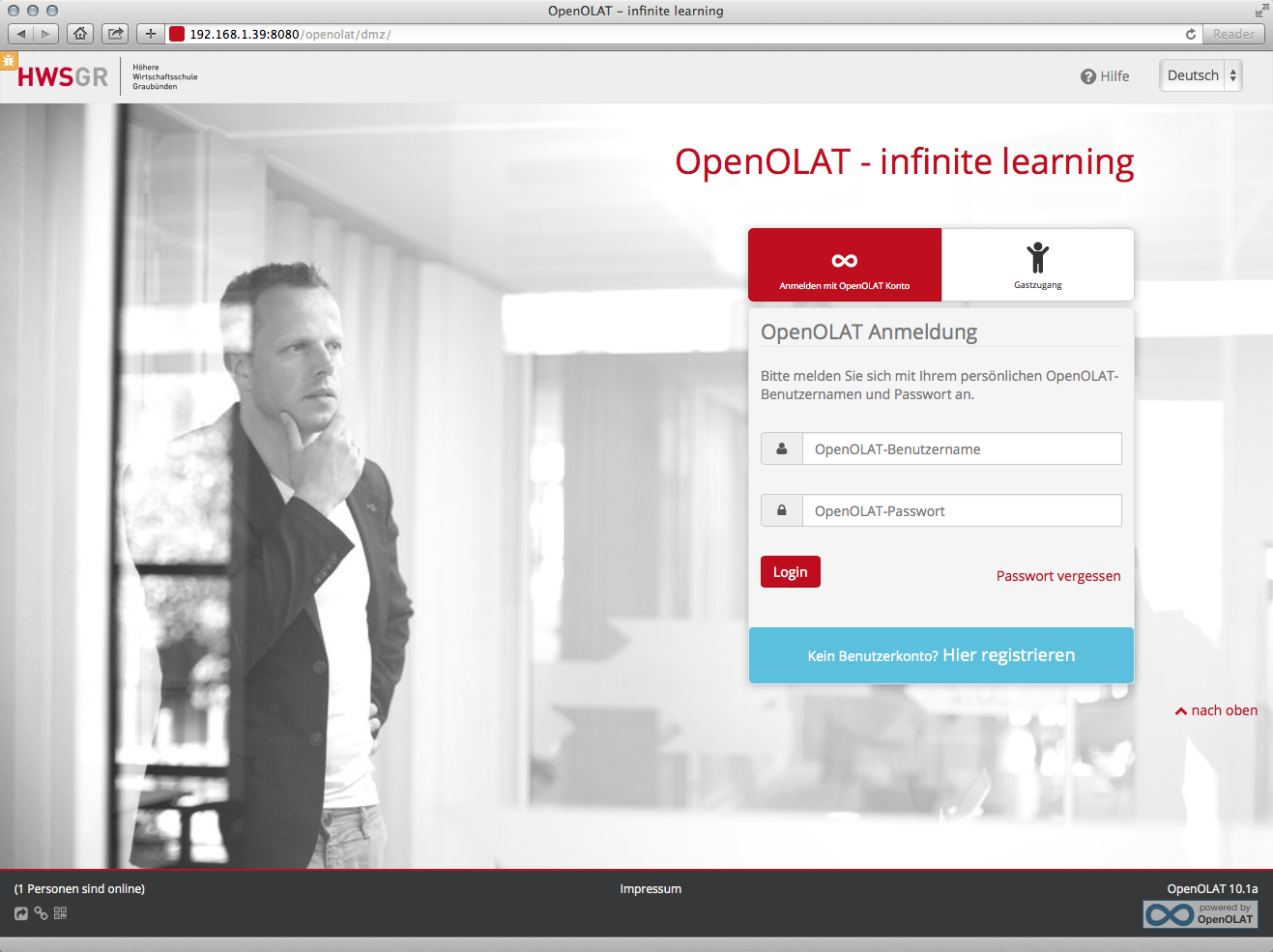
Task: Click the OpenOLAT - infinite learning heading
Action: [x=905, y=162]
